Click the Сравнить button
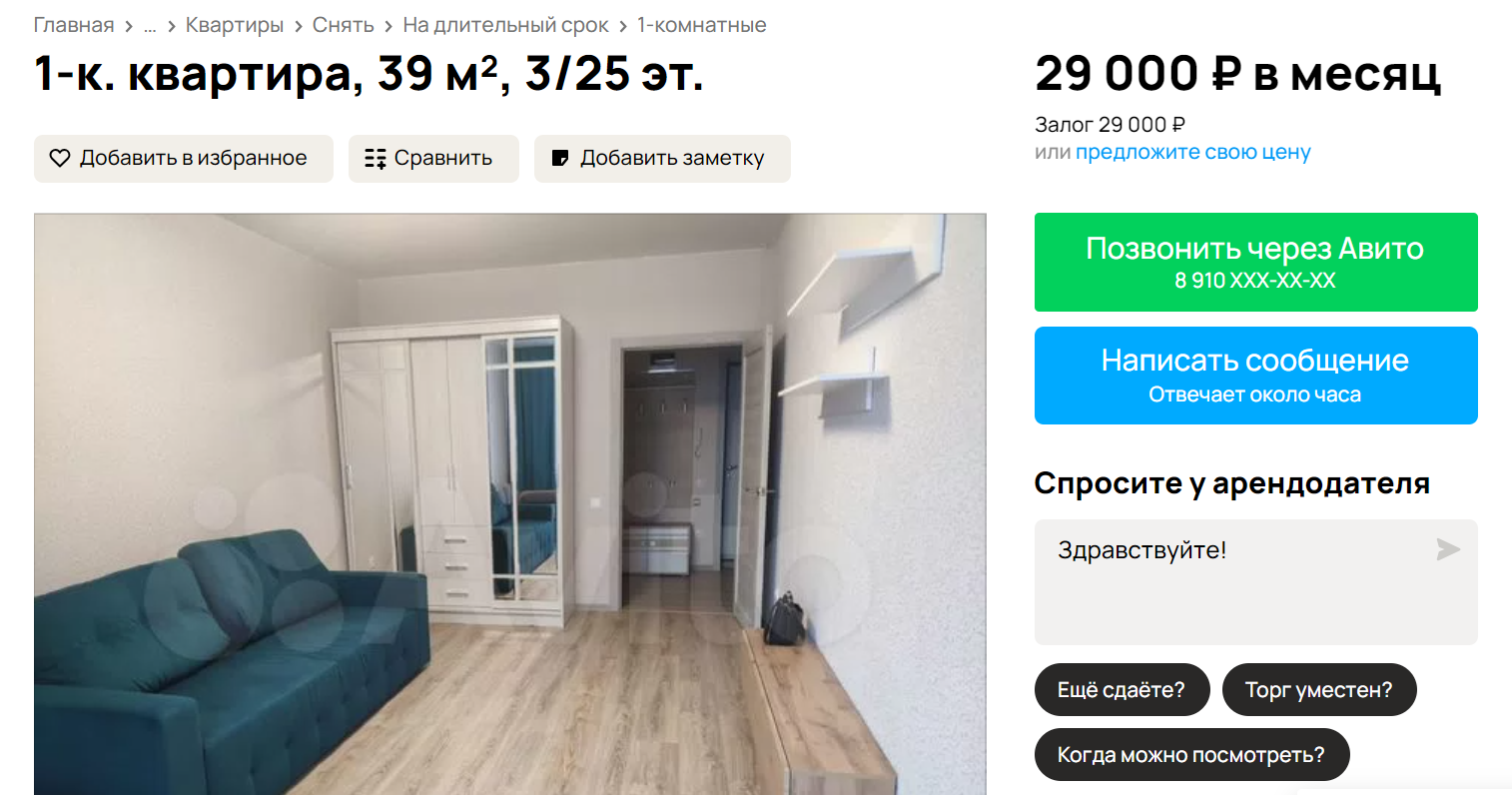The image size is (1512, 795). pyautogui.click(x=433, y=159)
